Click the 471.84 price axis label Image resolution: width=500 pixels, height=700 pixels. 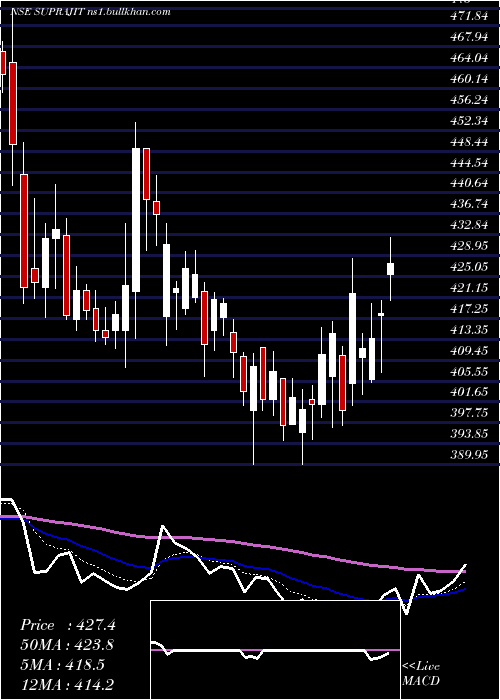pos(469,17)
